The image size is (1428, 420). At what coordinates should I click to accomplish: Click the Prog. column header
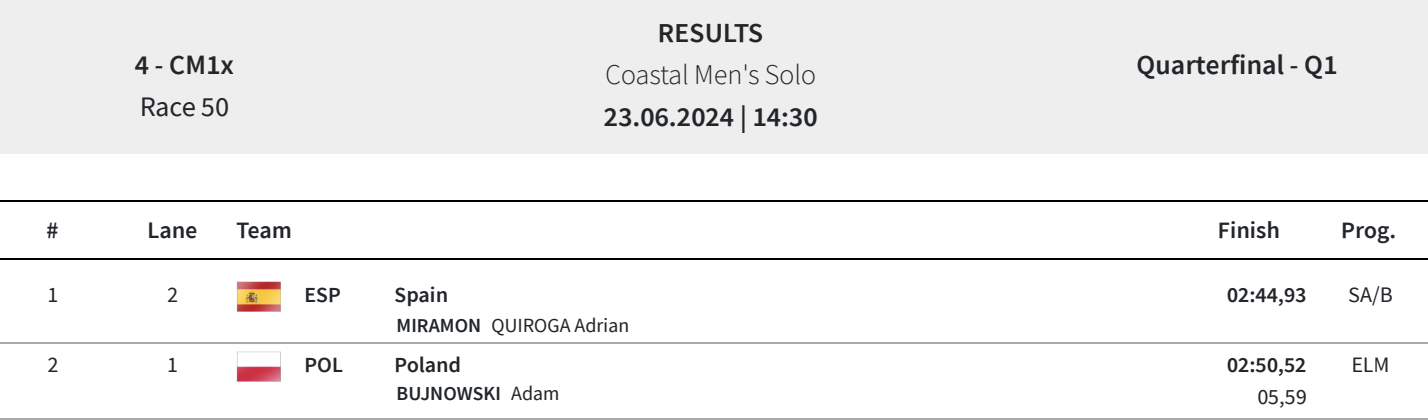click(x=1367, y=231)
